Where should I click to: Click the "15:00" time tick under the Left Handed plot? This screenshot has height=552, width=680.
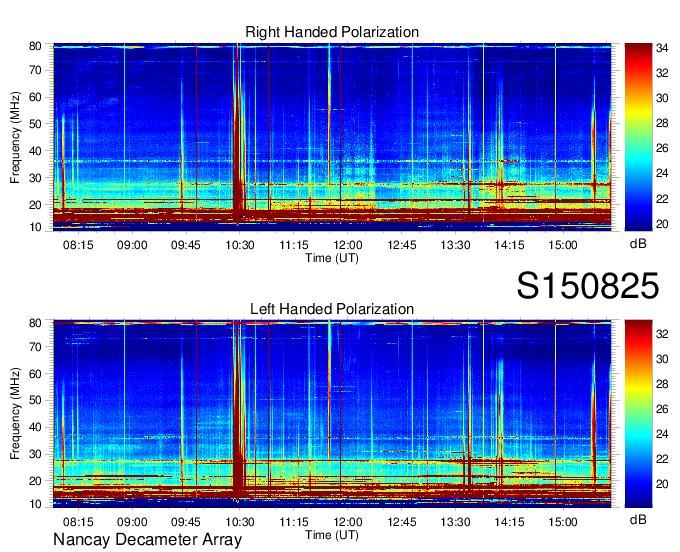[563, 522]
